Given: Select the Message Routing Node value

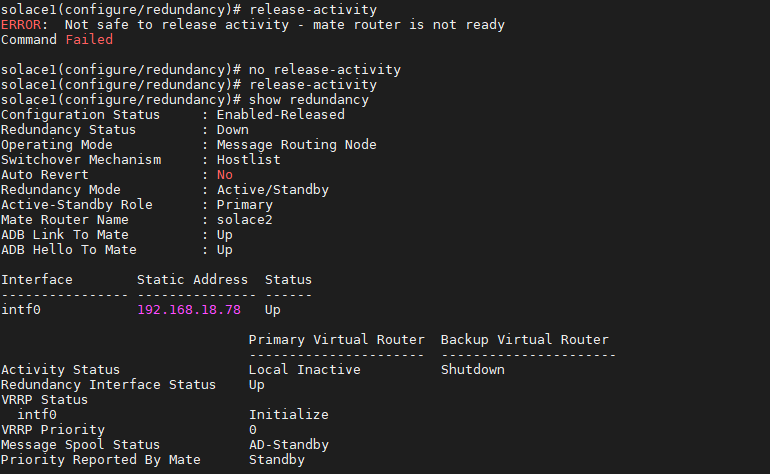Looking at the screenshot, I should tap(296, 145).
